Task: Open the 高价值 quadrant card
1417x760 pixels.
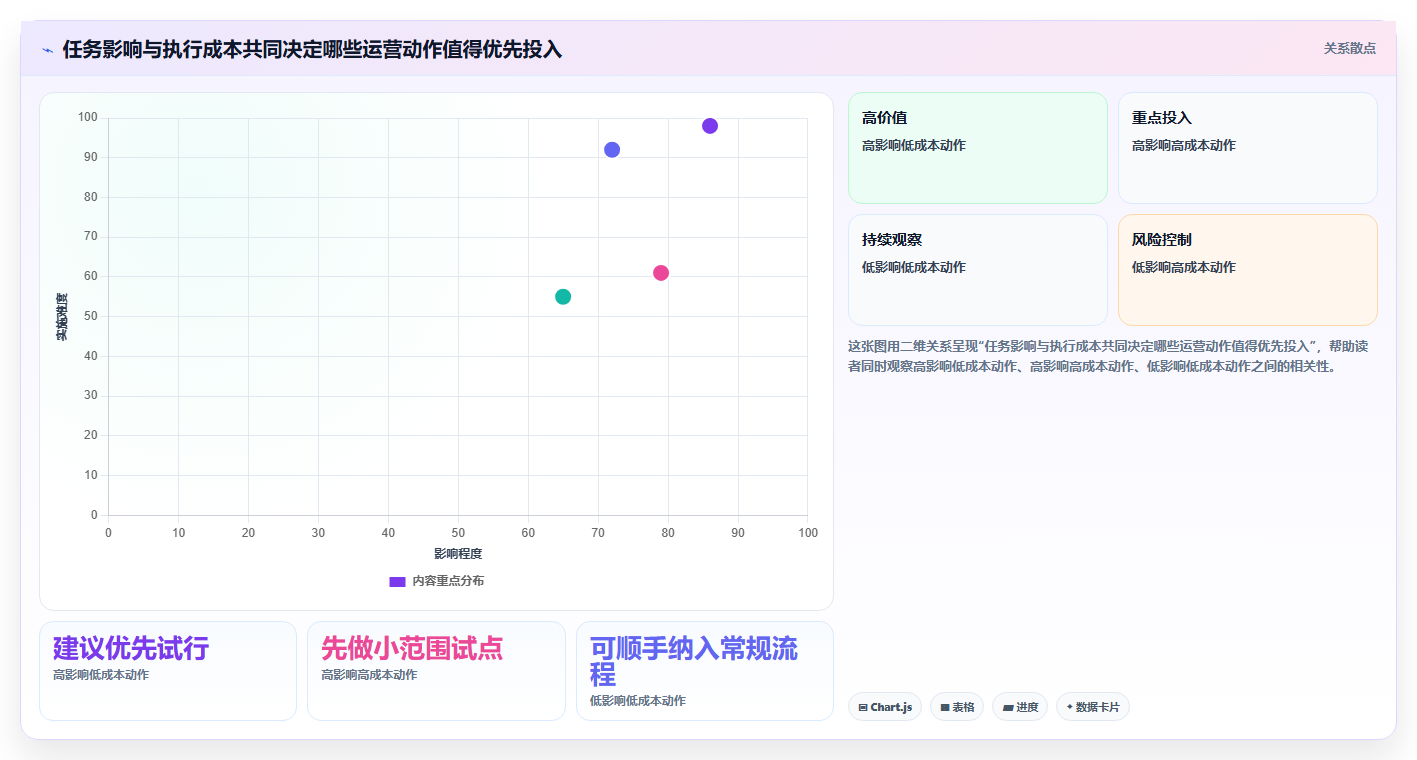Action: point(978,148)
